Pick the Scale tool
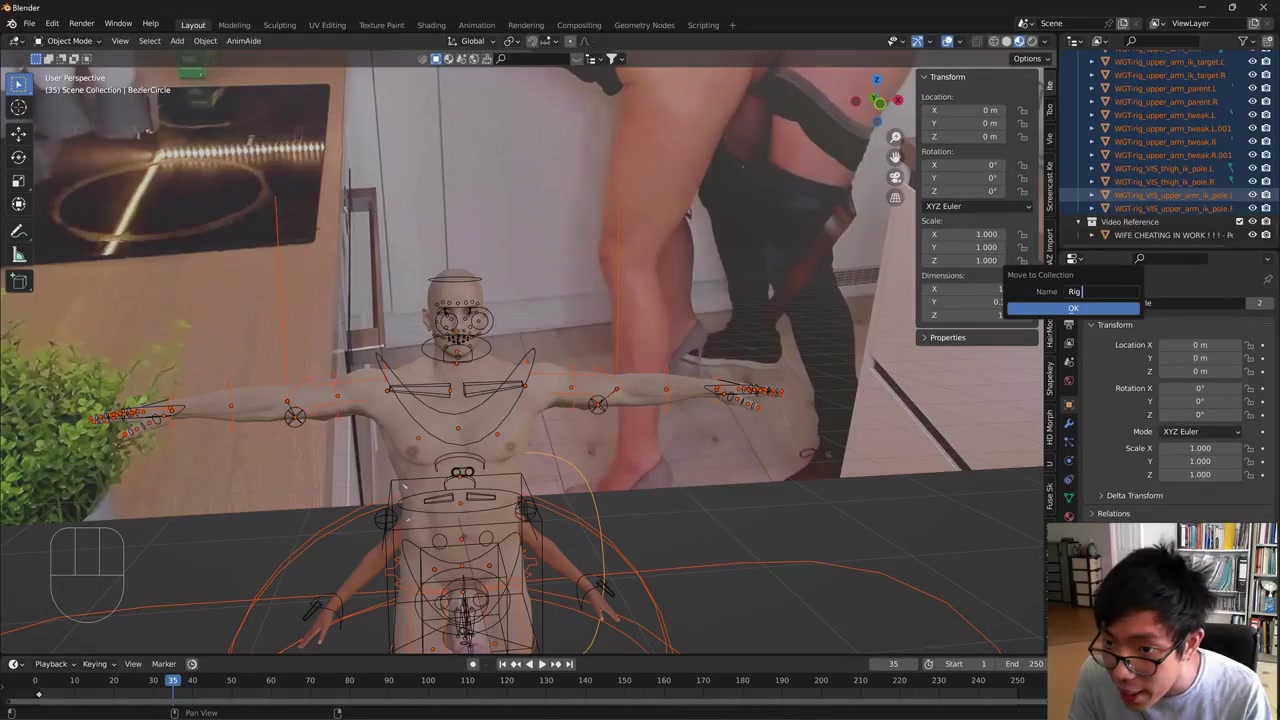 [18, 181]
